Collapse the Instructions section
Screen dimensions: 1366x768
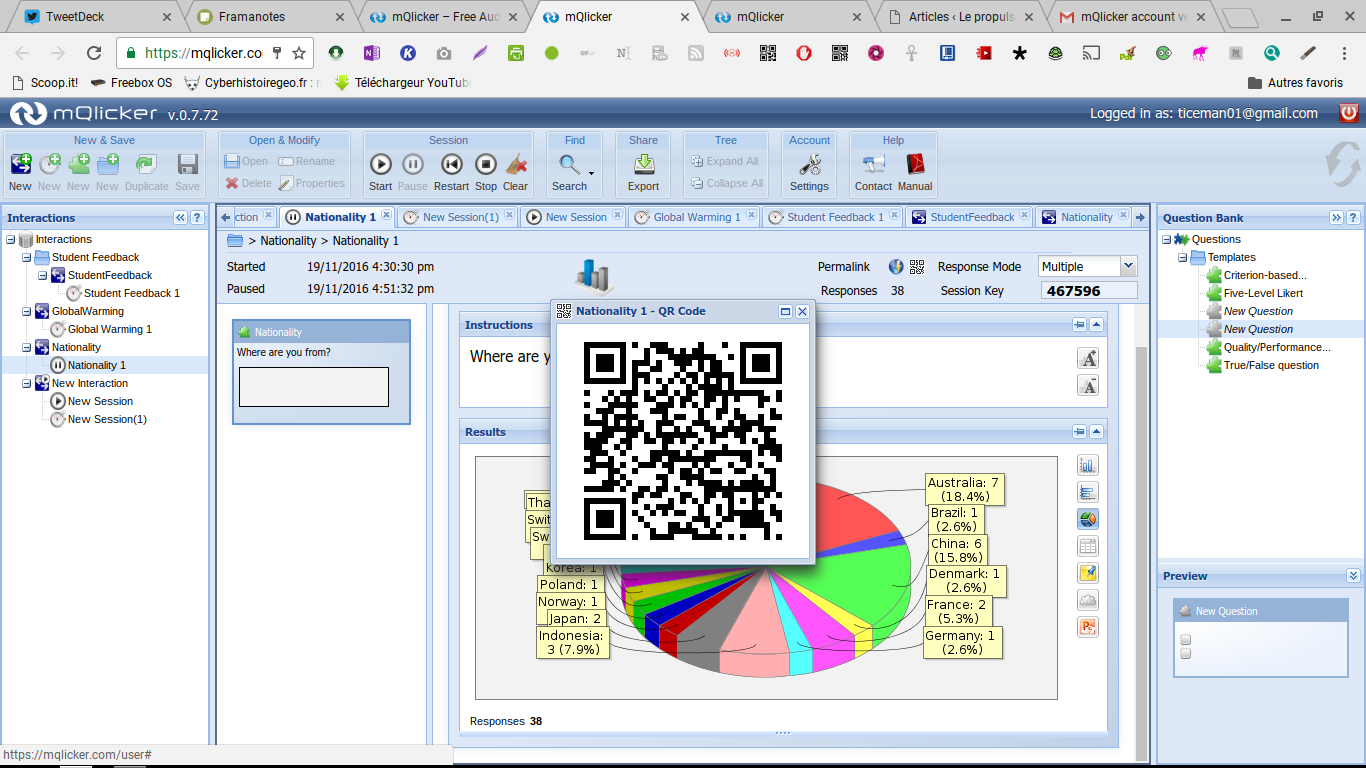tap(1096, 325)
